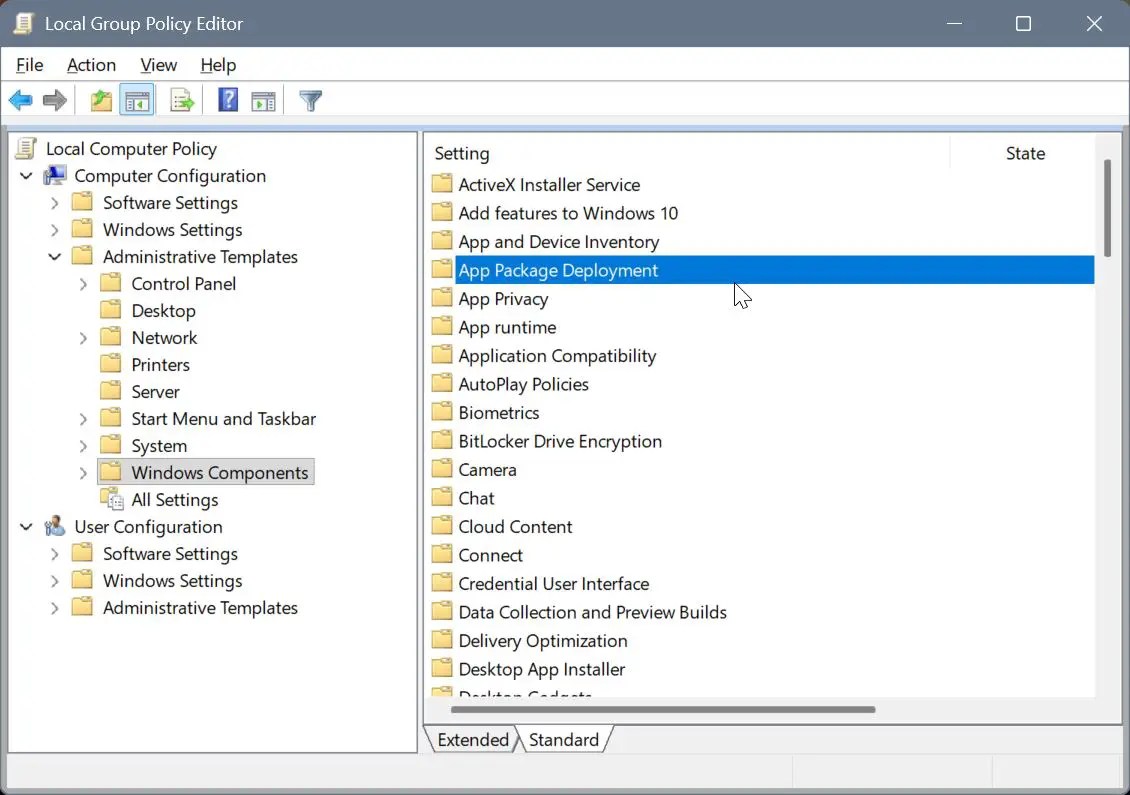Viewport: 1130px width, 795px height.
Task: Sort by the State column header
Action: click(1025, 153)
